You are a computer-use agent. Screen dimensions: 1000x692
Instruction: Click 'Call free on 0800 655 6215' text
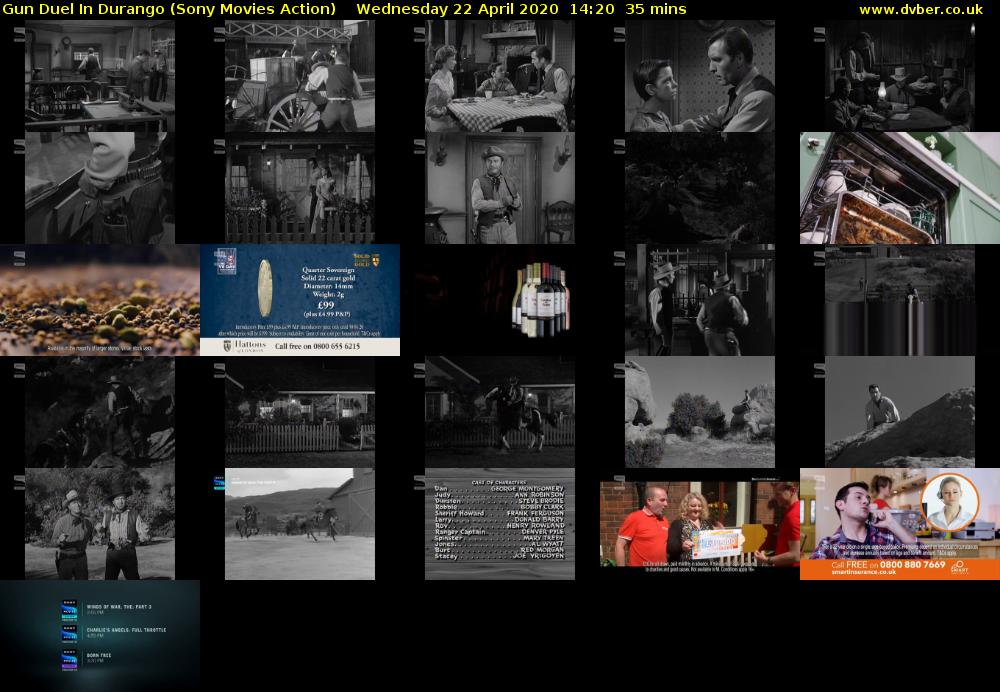pos(317,346)
